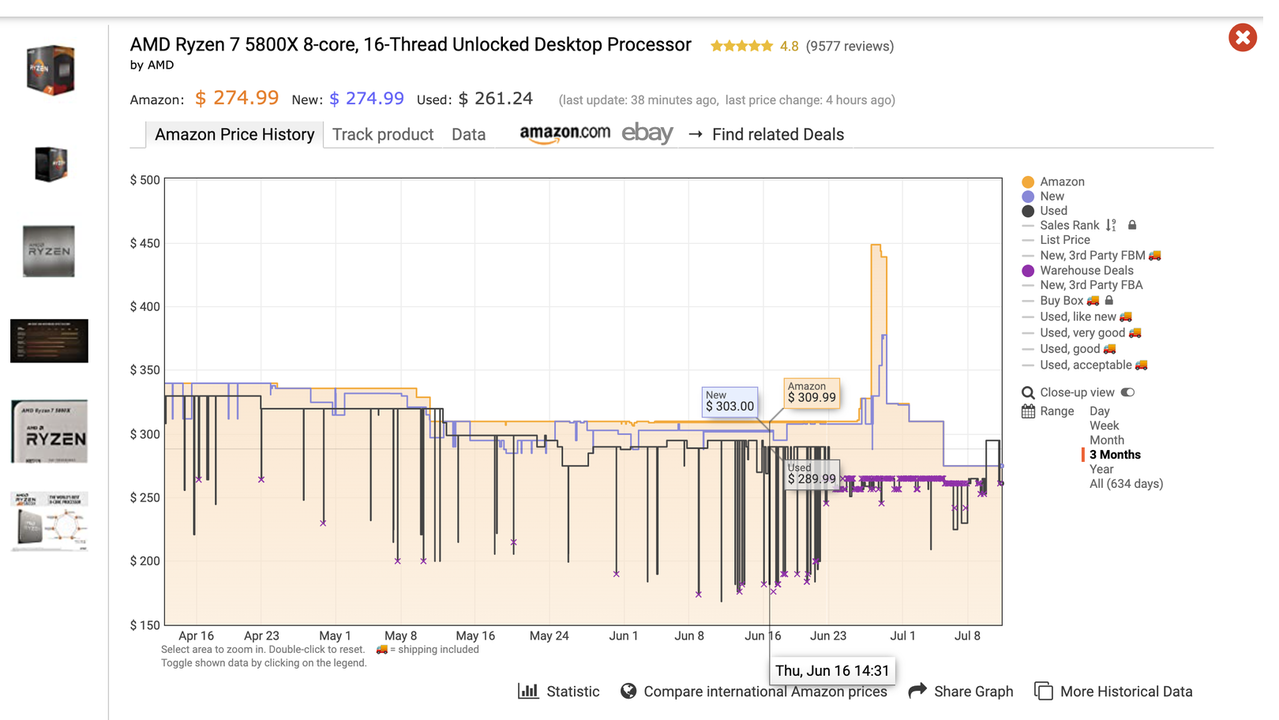Click the Used price $ 261.24 value

tap(496, 99)
